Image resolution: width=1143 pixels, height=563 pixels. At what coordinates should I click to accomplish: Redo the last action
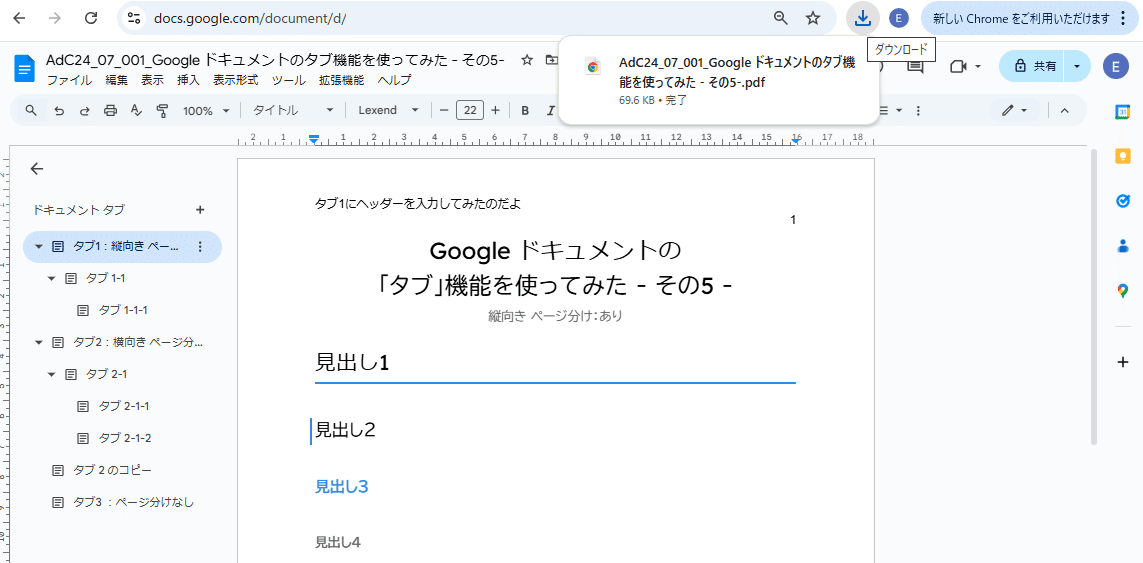[x=85, y=111]
